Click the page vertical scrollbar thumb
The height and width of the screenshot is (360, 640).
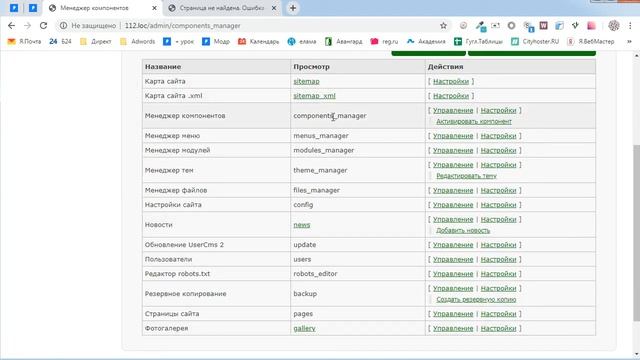click(636, 233)
